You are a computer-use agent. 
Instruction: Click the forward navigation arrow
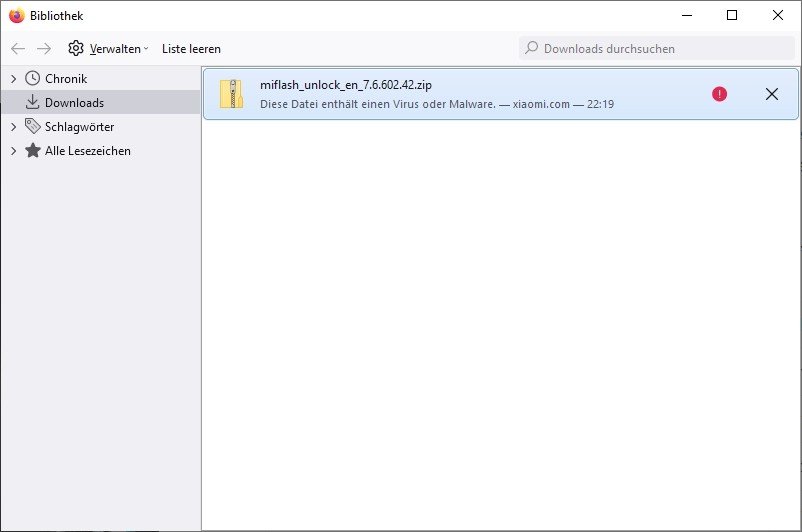[44, 48]
